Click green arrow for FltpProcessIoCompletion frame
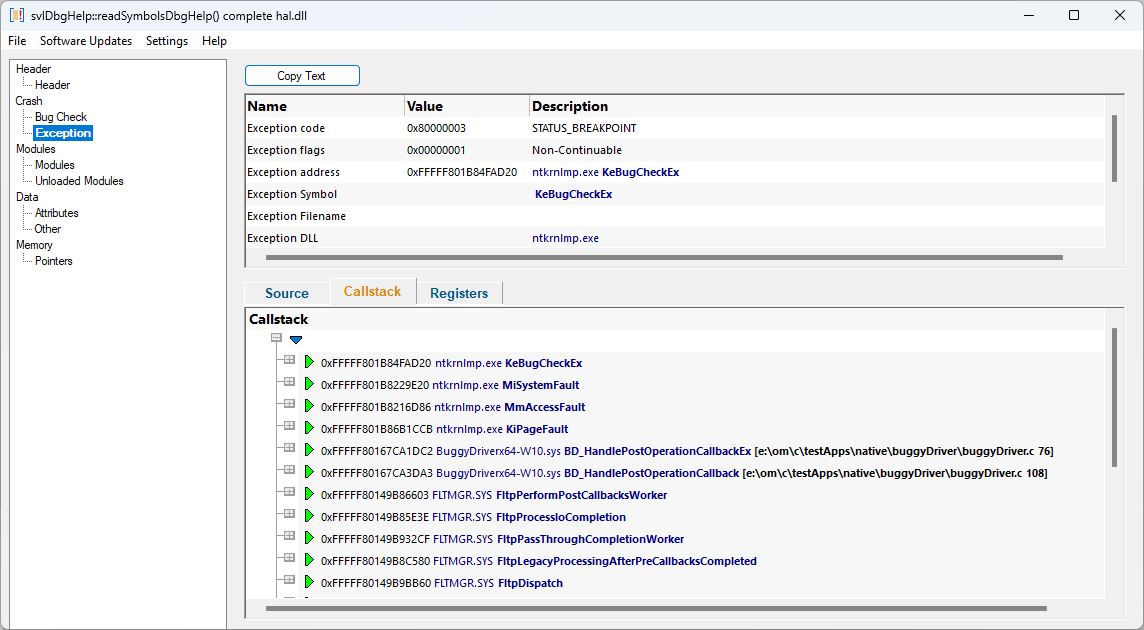This screenshot has height=630, width=1144. click(x=309, y=515)
